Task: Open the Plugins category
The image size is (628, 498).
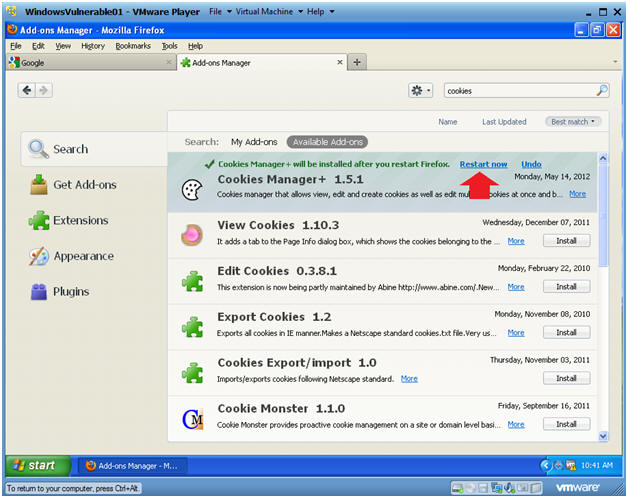Action: point(60,292)
